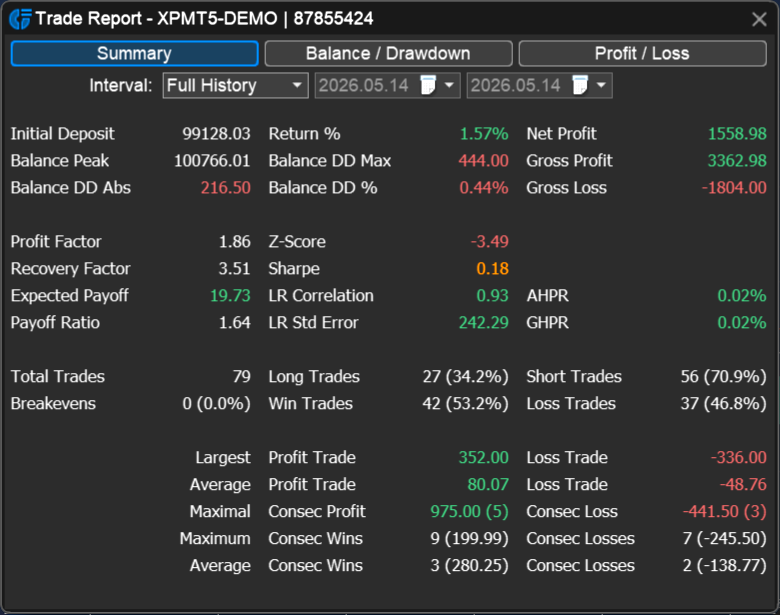This screenshot has width=780, height=615.
Task: Click the calendar icon in the end date field
Action: [x=580, y=85]
